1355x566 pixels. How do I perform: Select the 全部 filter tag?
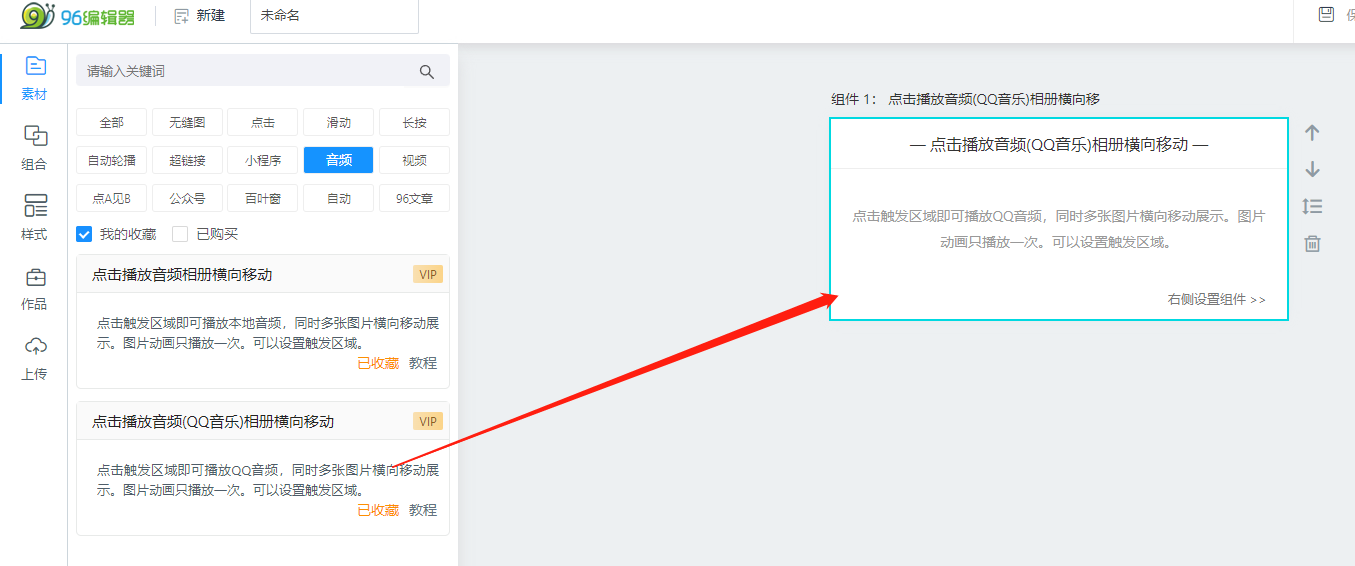(x=111, y=122)
